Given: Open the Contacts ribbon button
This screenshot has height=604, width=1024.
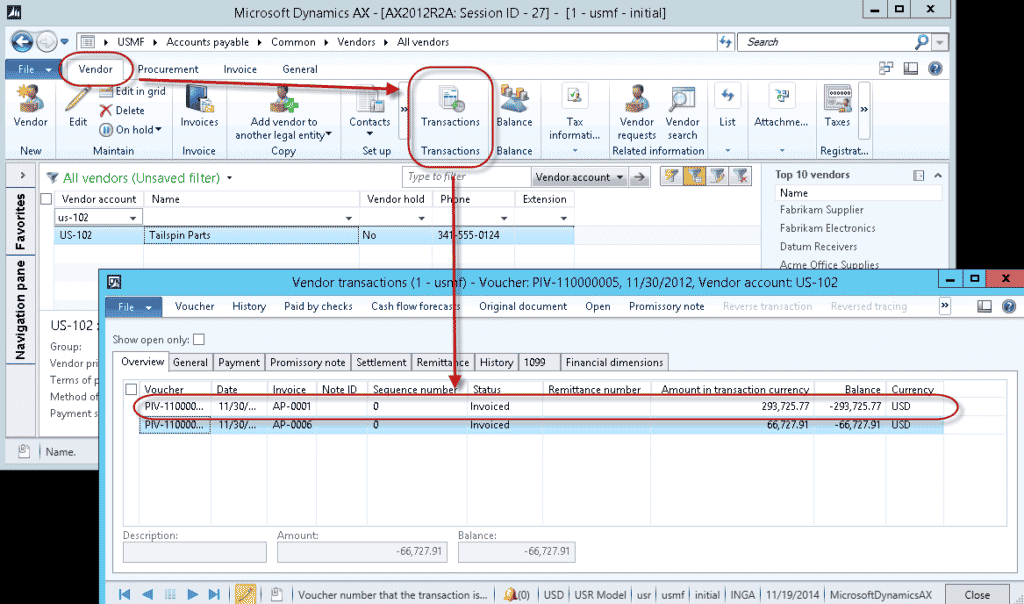Looking at the screenshot, I should (370, 110).
